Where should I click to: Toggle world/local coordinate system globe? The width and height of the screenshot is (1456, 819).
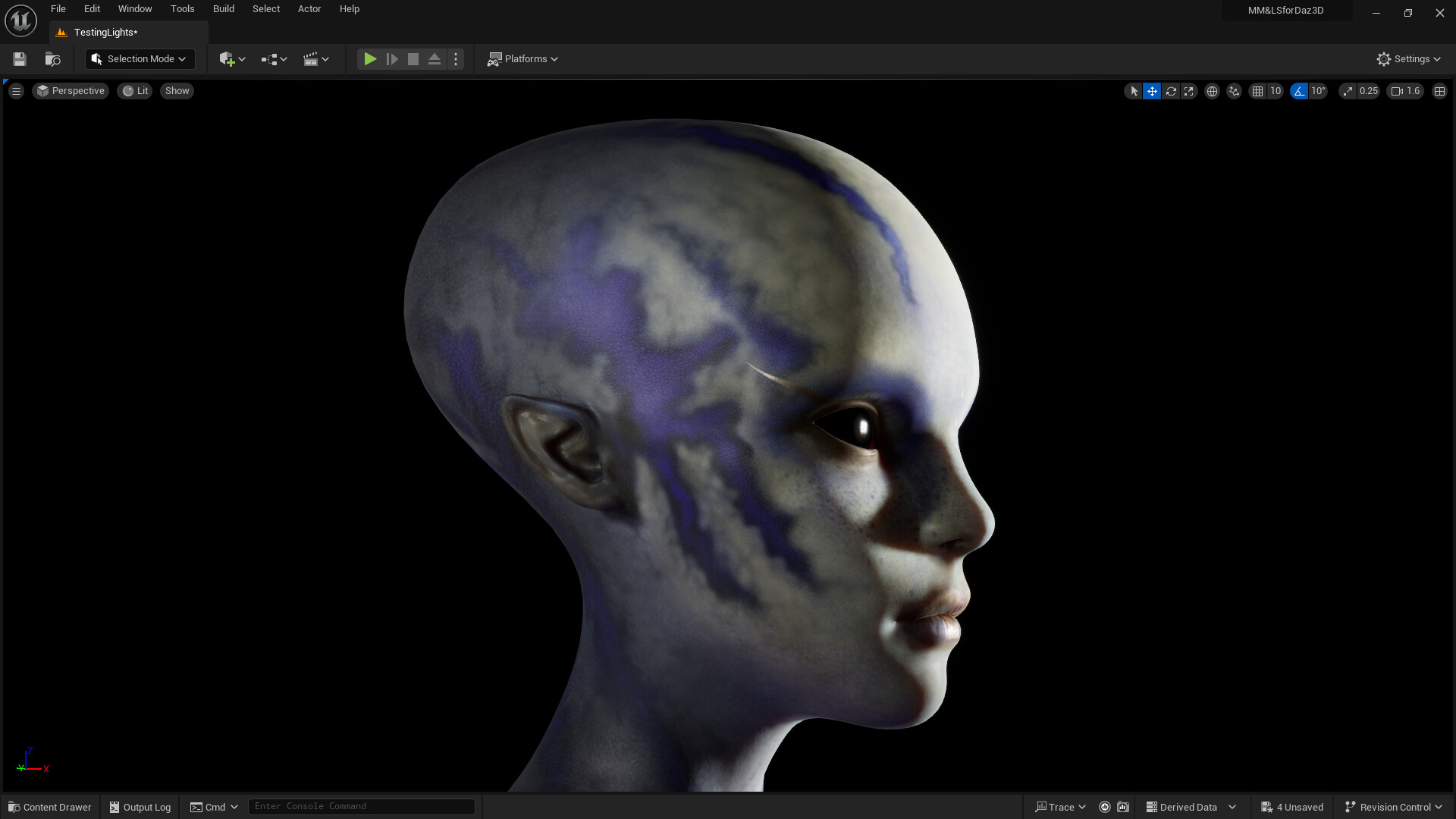1212,91
